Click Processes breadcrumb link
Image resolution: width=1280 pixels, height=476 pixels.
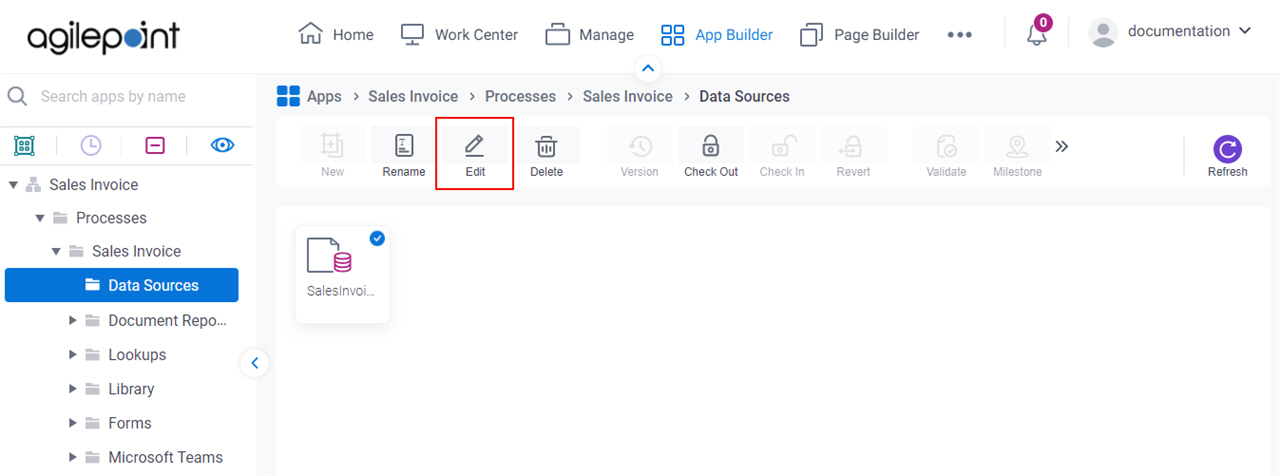click(x=520, y=97)
